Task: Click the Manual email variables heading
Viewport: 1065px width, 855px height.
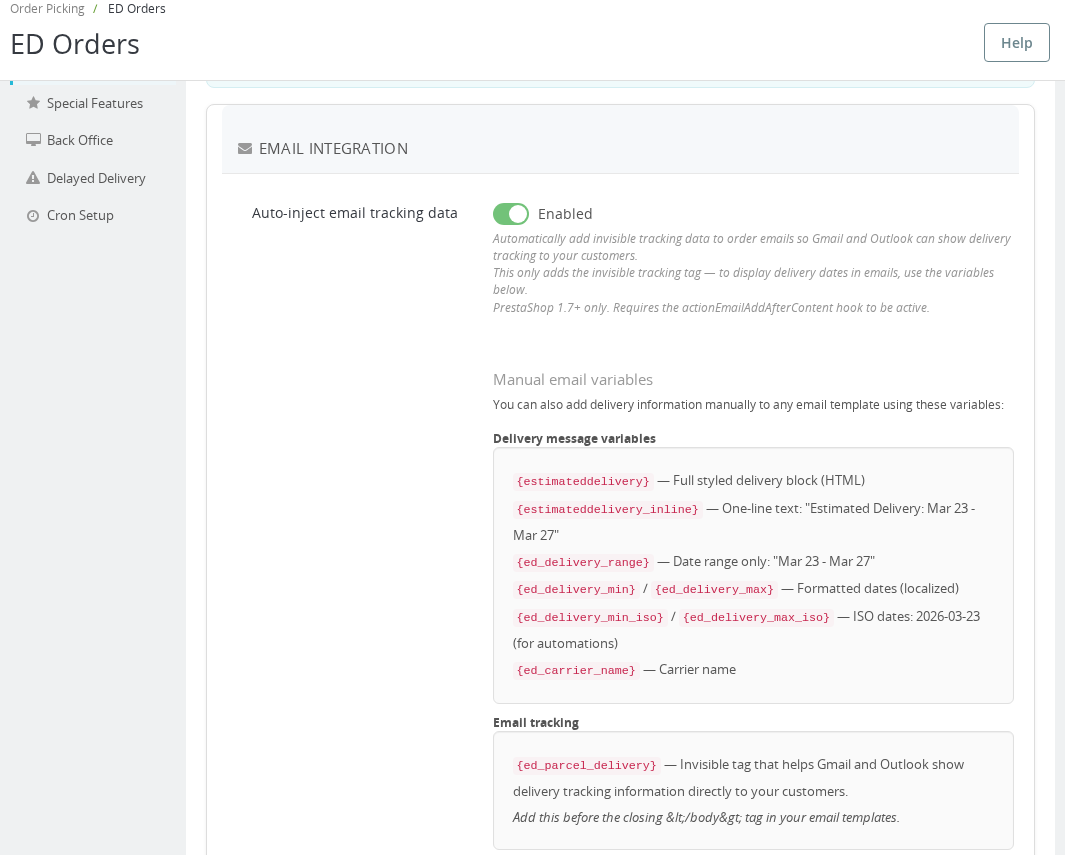Action: point(573,380)
